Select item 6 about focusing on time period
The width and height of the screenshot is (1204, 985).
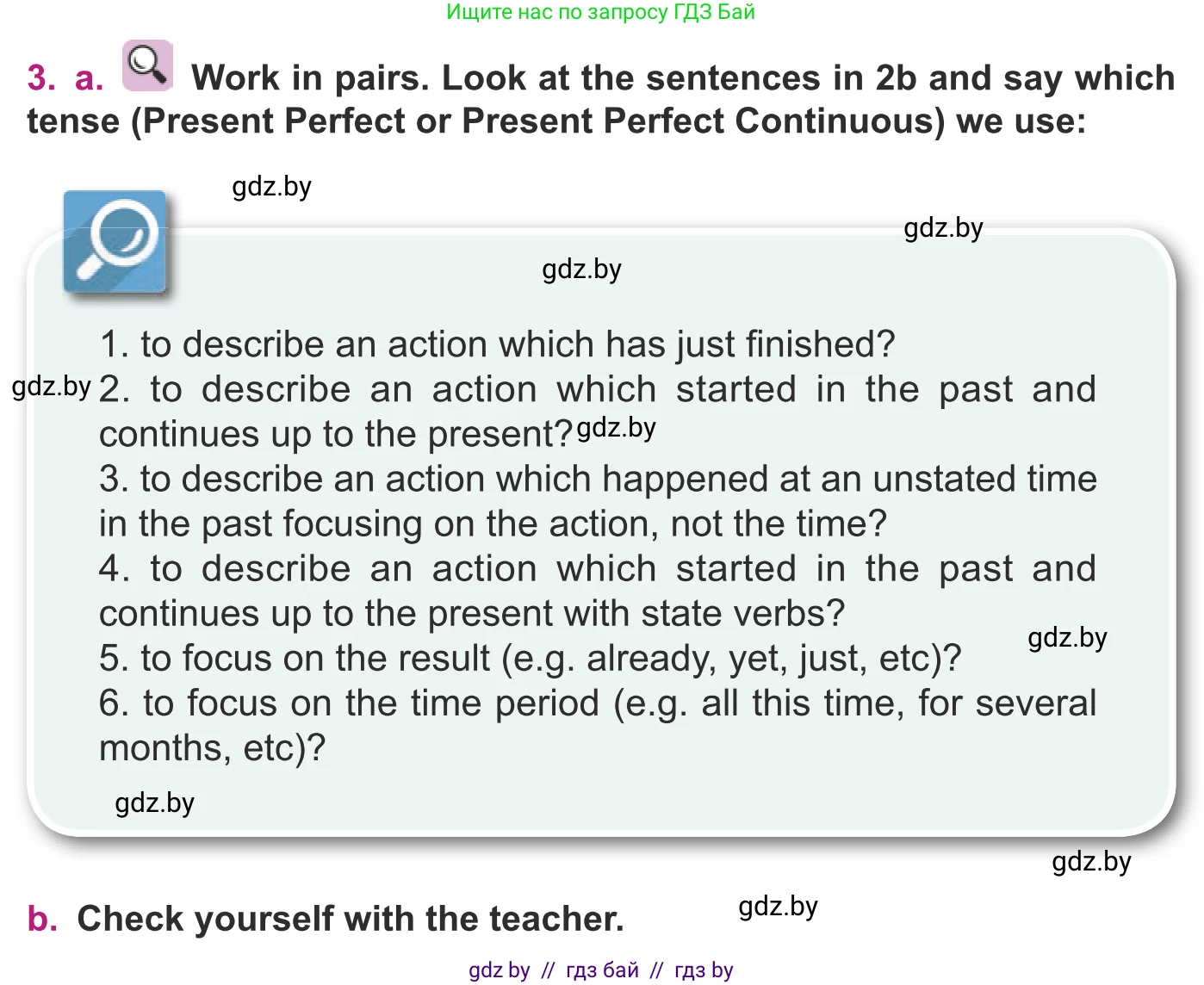(x=597, y=725)
